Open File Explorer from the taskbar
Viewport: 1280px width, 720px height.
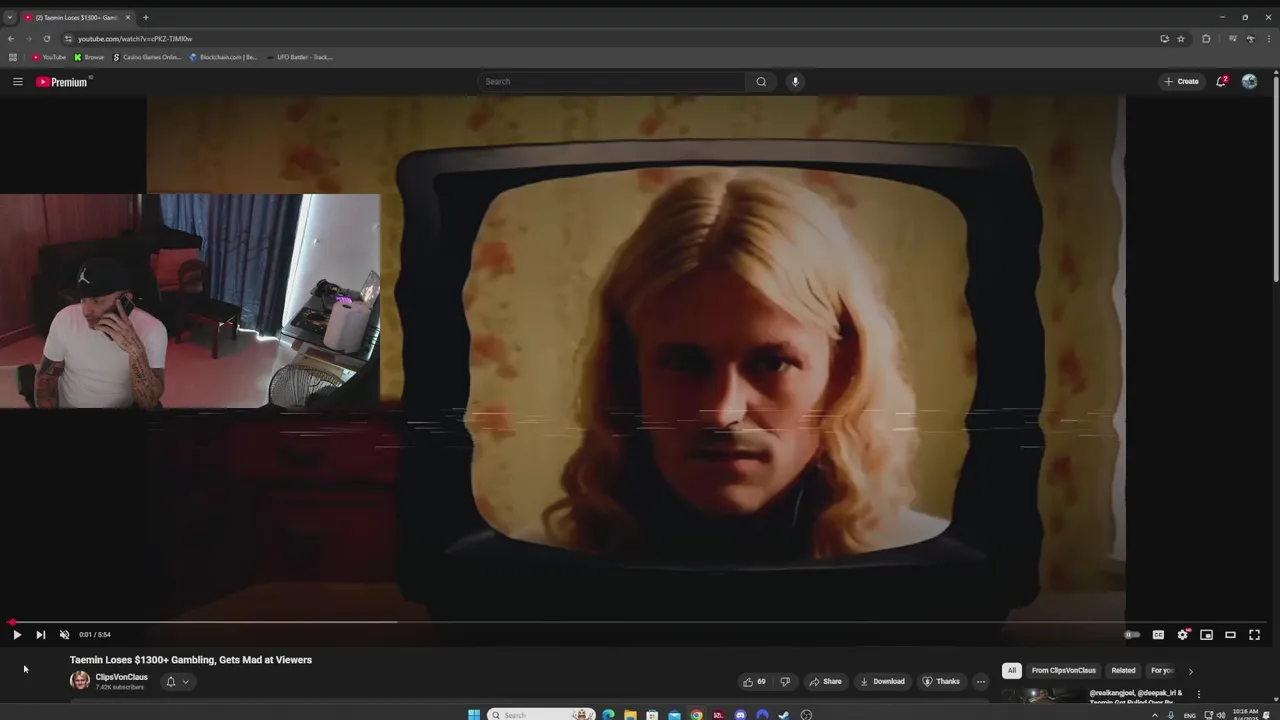pos(630,714)
